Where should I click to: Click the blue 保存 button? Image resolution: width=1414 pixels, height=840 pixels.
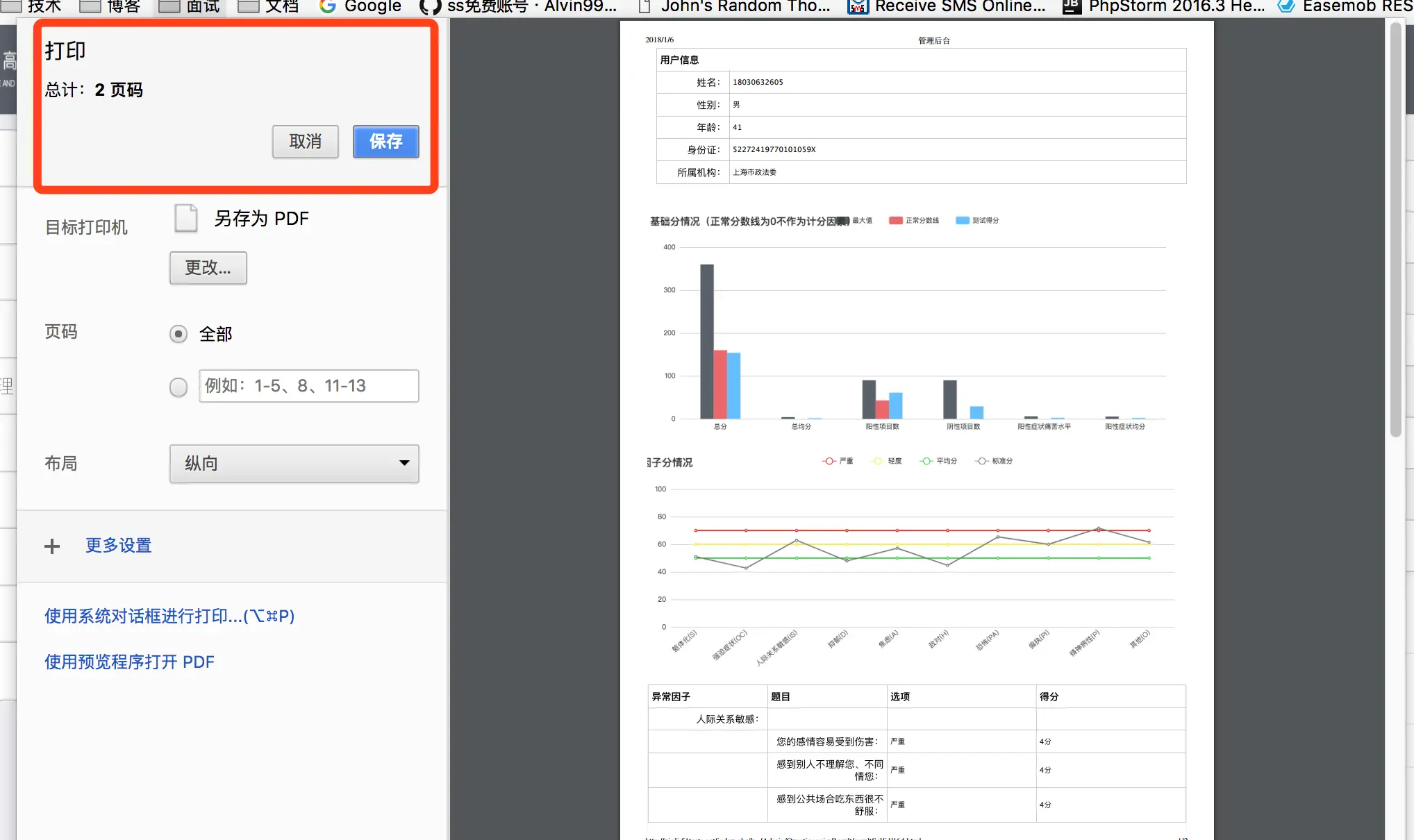click(385, 142)
